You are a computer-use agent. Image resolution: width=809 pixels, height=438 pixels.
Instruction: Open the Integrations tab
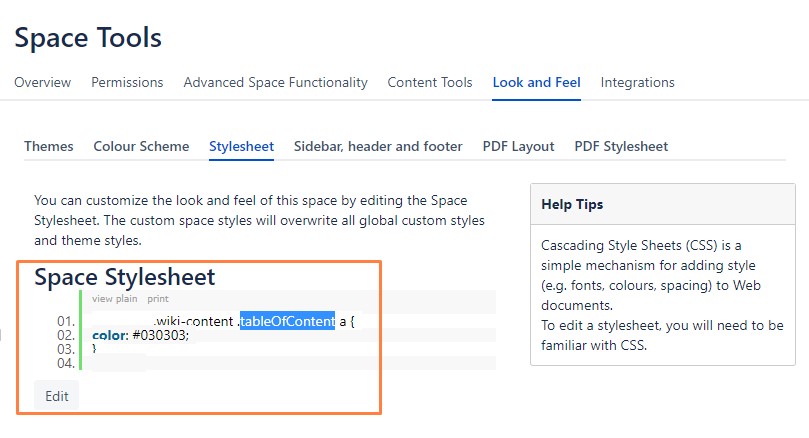point(637,83)
